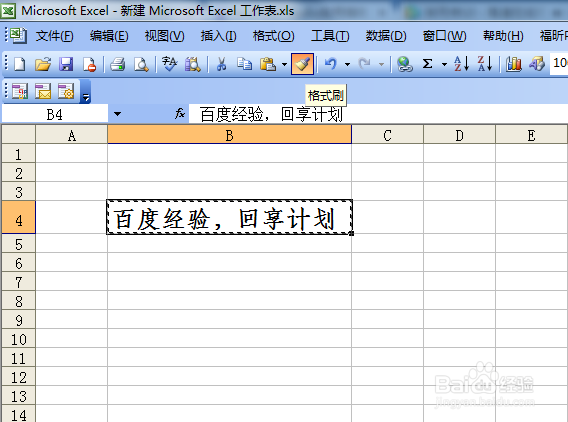
Task: Click the Name Box showing B4
Action: 55,114
